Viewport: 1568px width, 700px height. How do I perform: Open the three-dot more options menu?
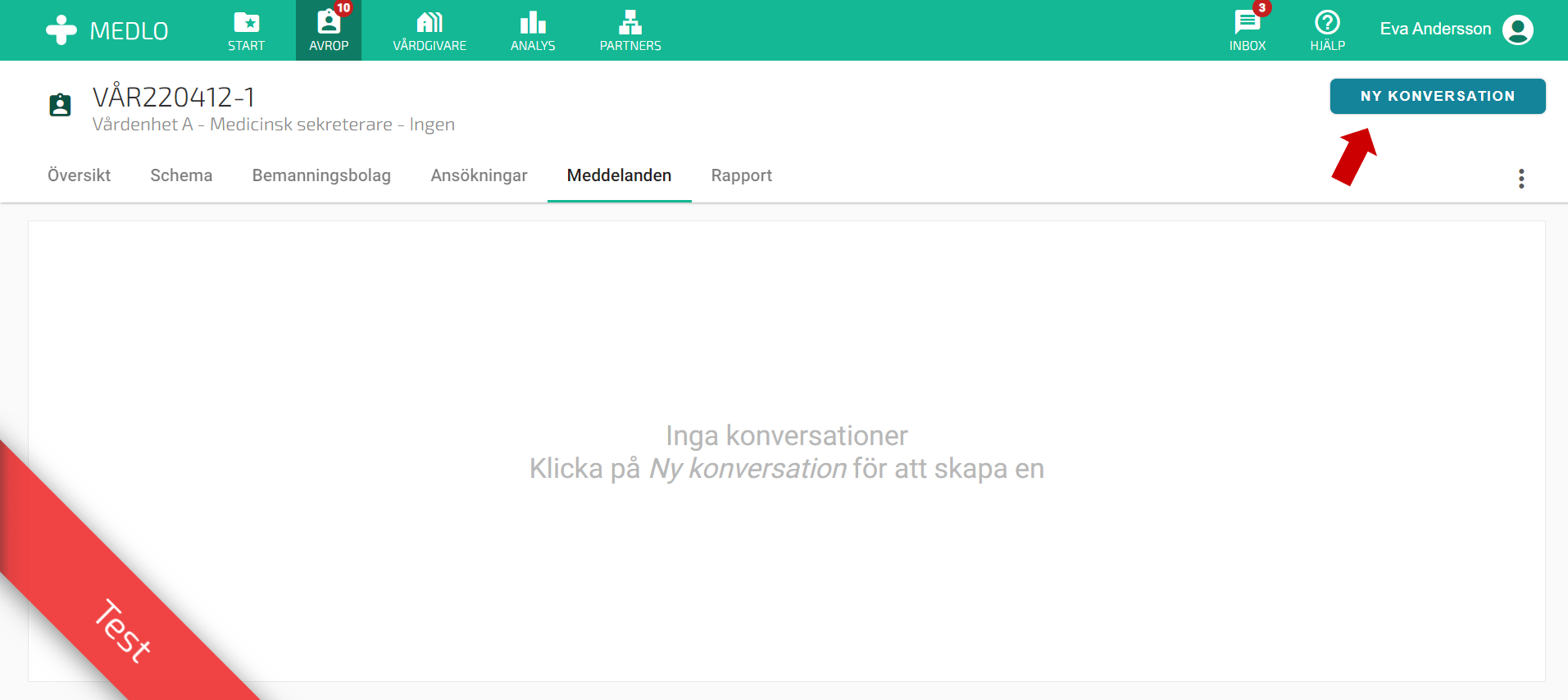1521,179
